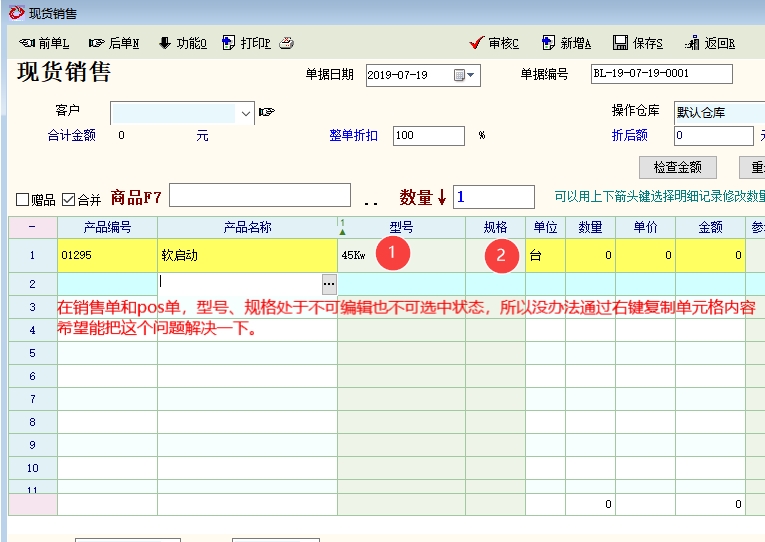
Task: Uncheck the 合并 merge checkbox
Action: (68, 199)
